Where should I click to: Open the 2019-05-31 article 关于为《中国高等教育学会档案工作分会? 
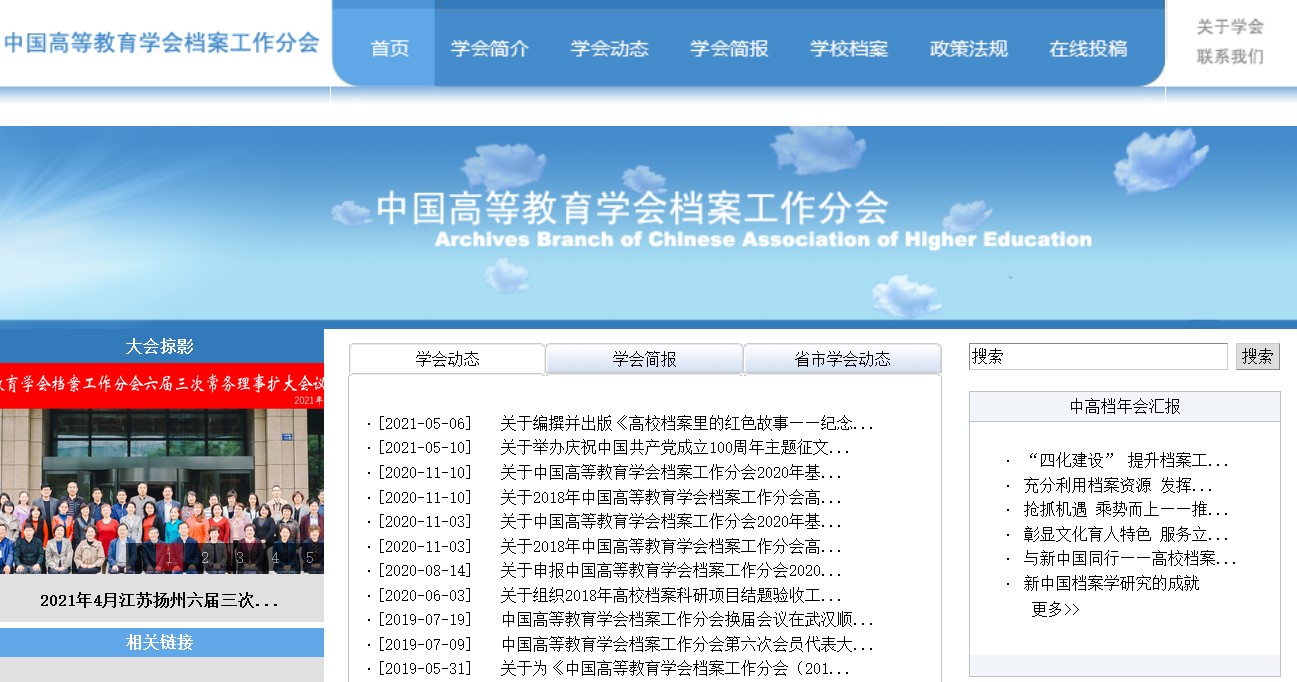point(675,669)
